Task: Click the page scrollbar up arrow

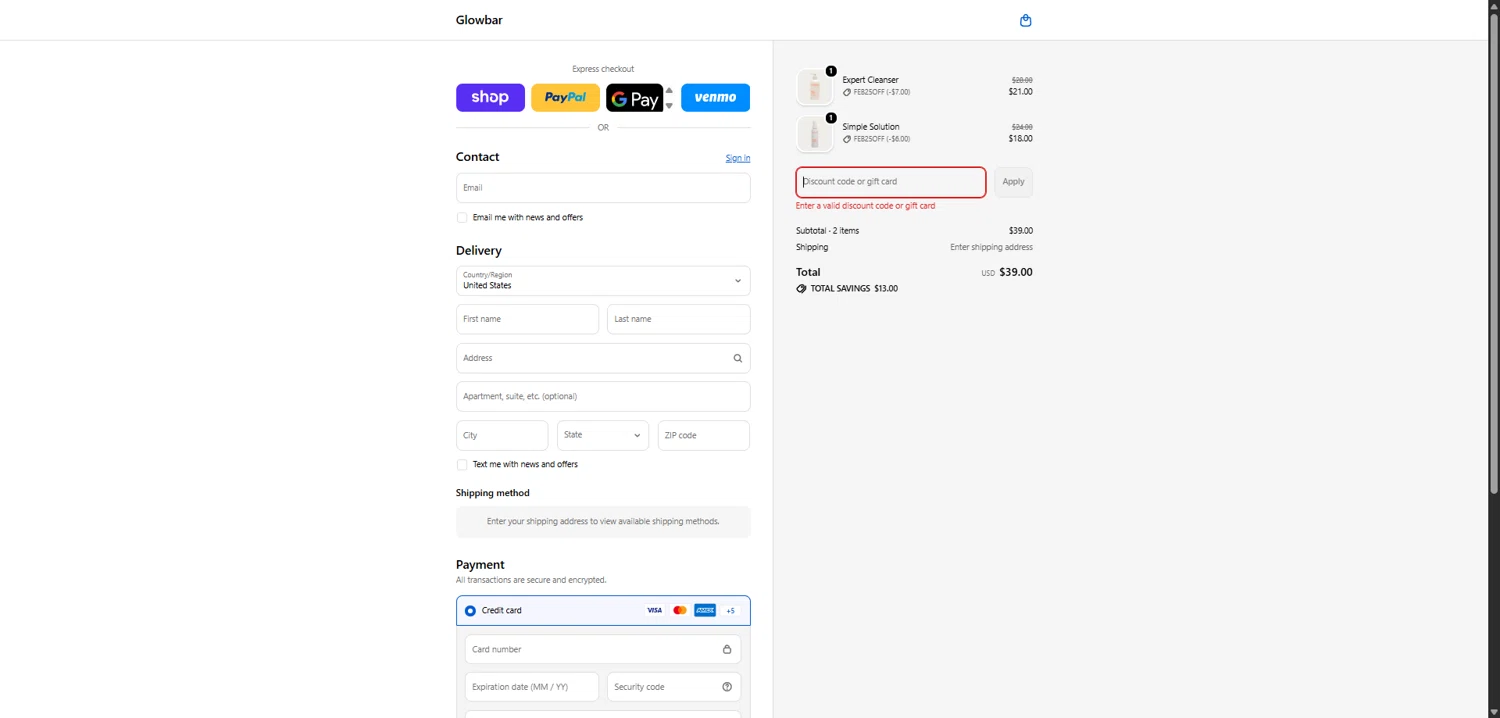Action: coord(1494,5)
